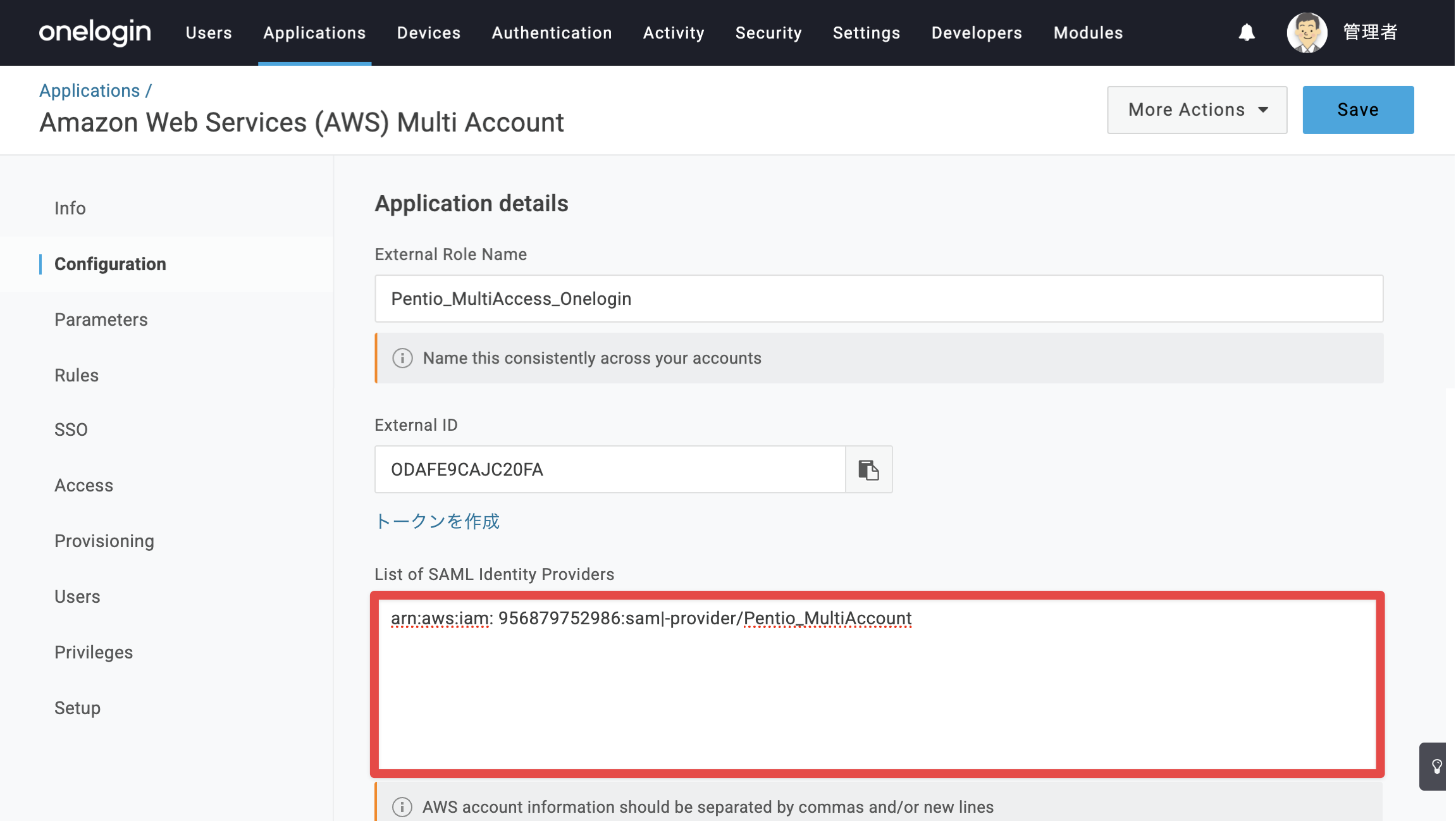The image size is (1456, 821).
Task: Copy the External ID to clipboard
Action: click(x=869, y=469)
